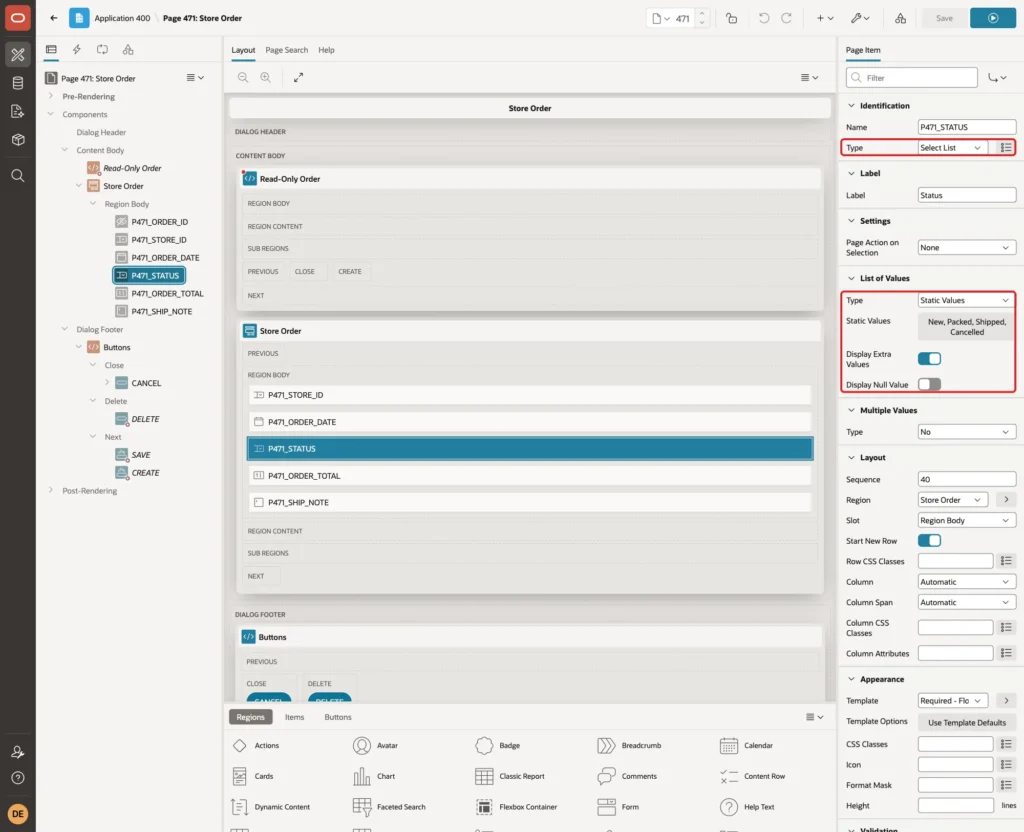Open the rendering tree hamburger menu
The height and width of the screenshot is (832, 1024).
[195, 78]
